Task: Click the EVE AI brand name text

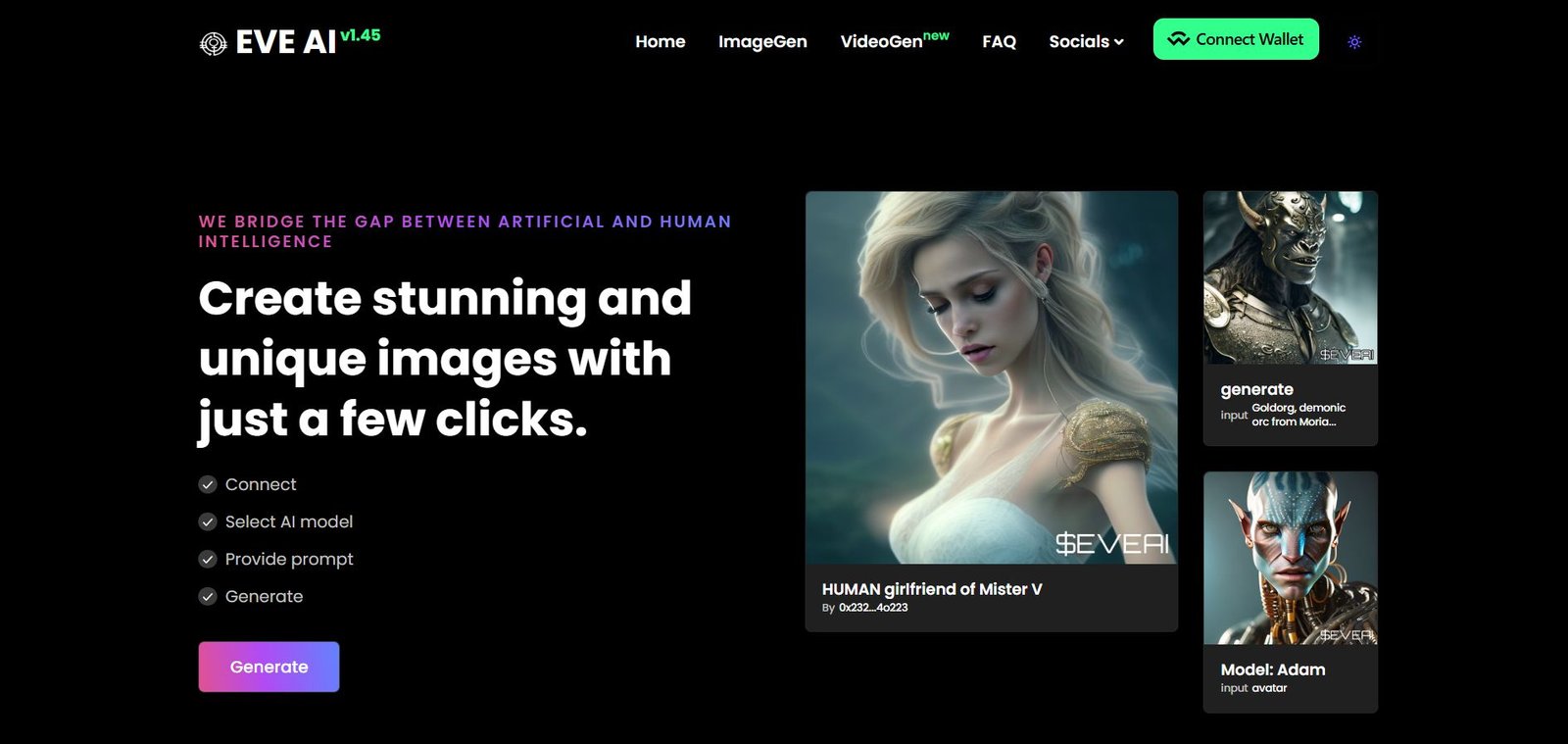Action: click(285, 42)
